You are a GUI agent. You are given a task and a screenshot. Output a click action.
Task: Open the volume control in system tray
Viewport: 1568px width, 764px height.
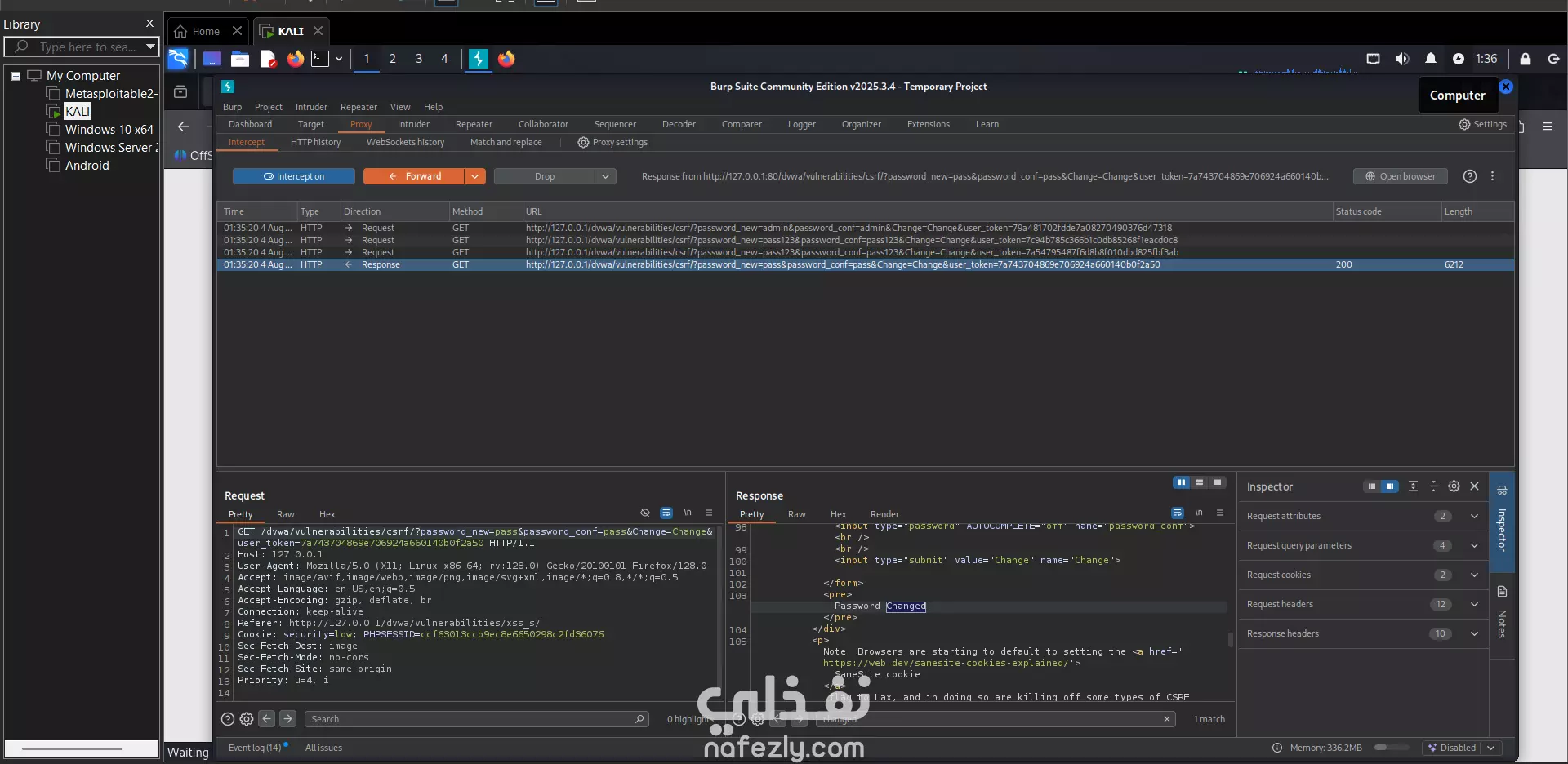pyautogui.click(x=1402, y=59)
